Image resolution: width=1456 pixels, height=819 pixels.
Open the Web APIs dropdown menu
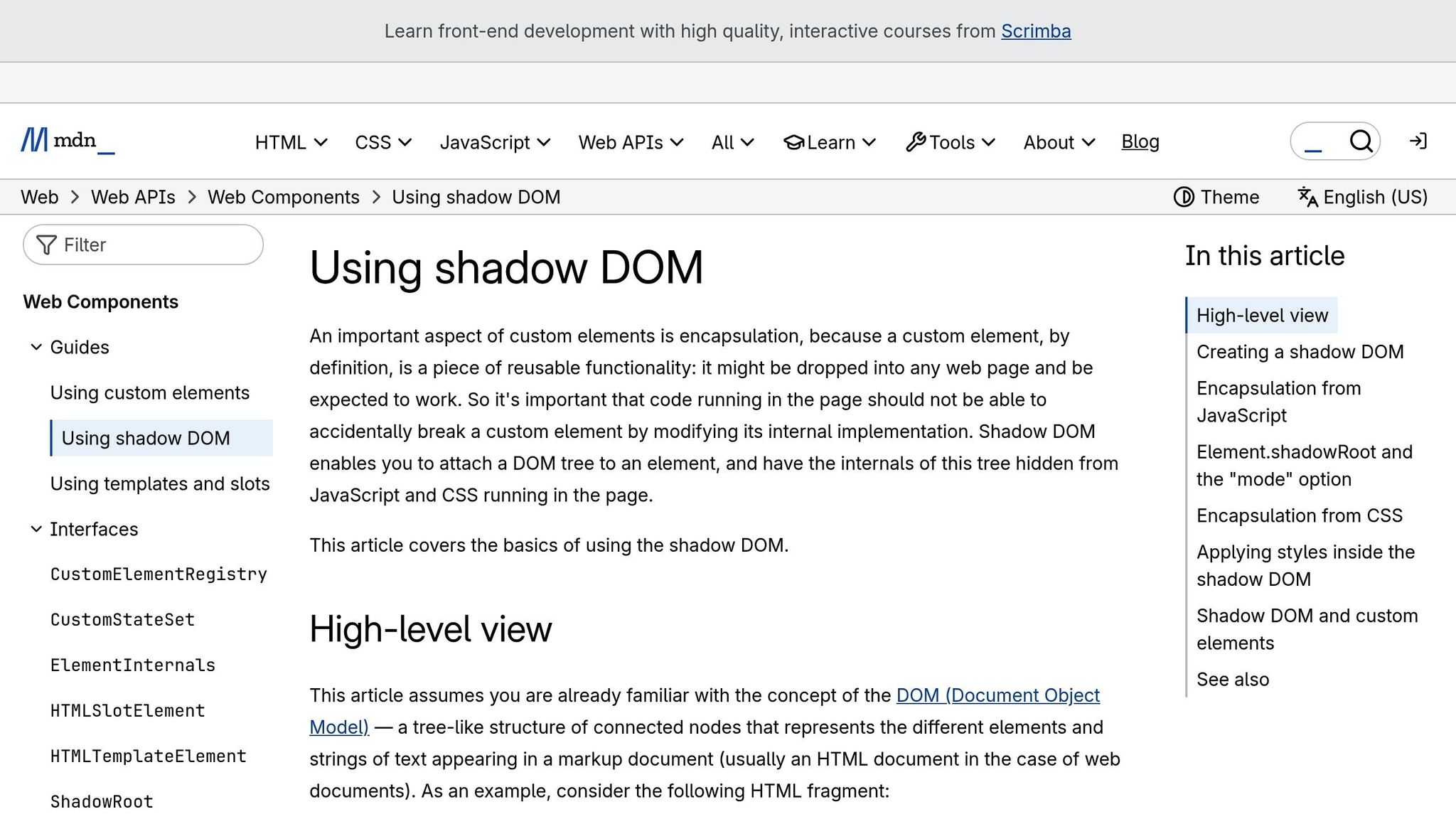tap(631, 142)
